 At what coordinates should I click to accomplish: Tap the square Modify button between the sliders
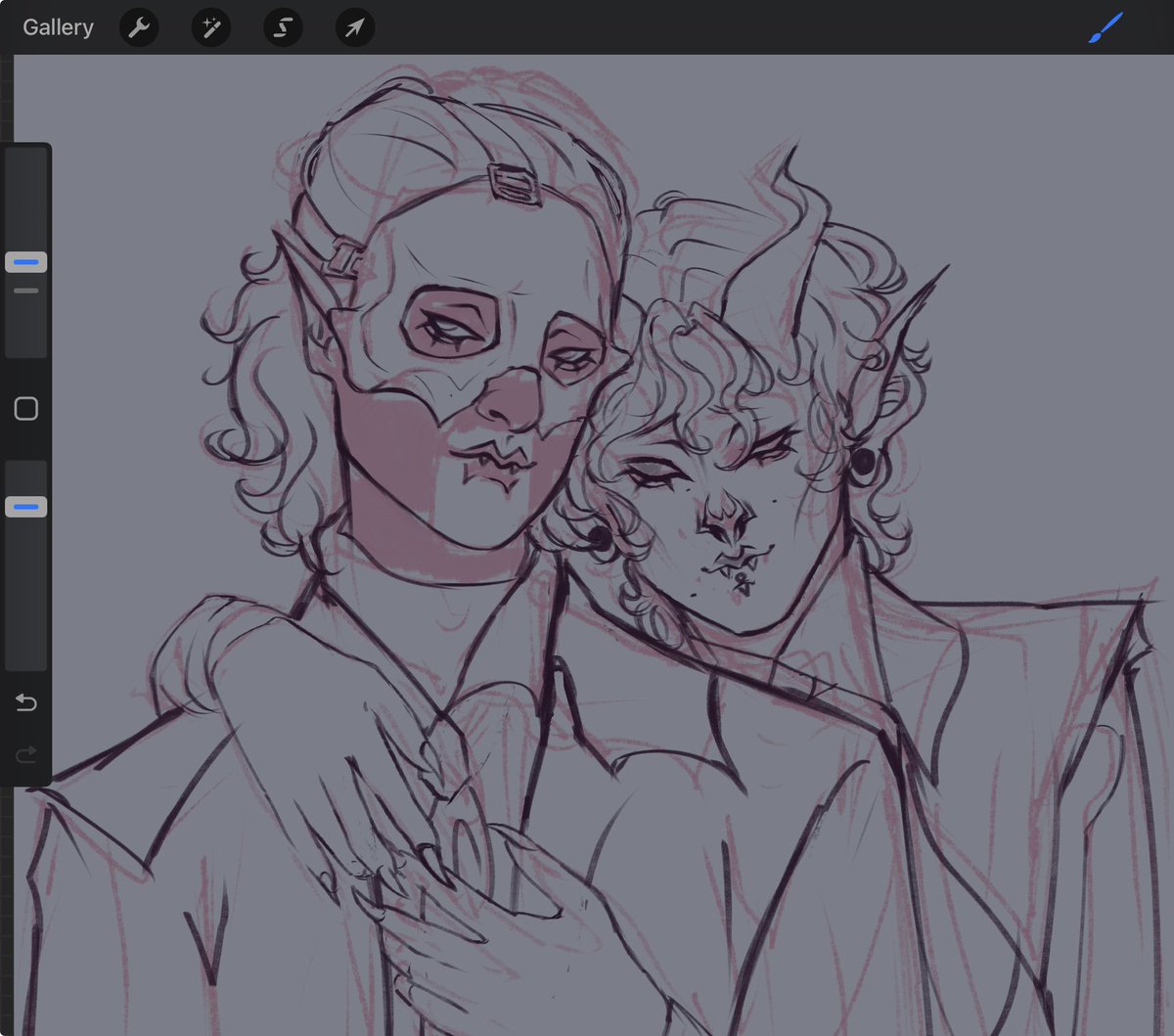click(x=25, y=408)
